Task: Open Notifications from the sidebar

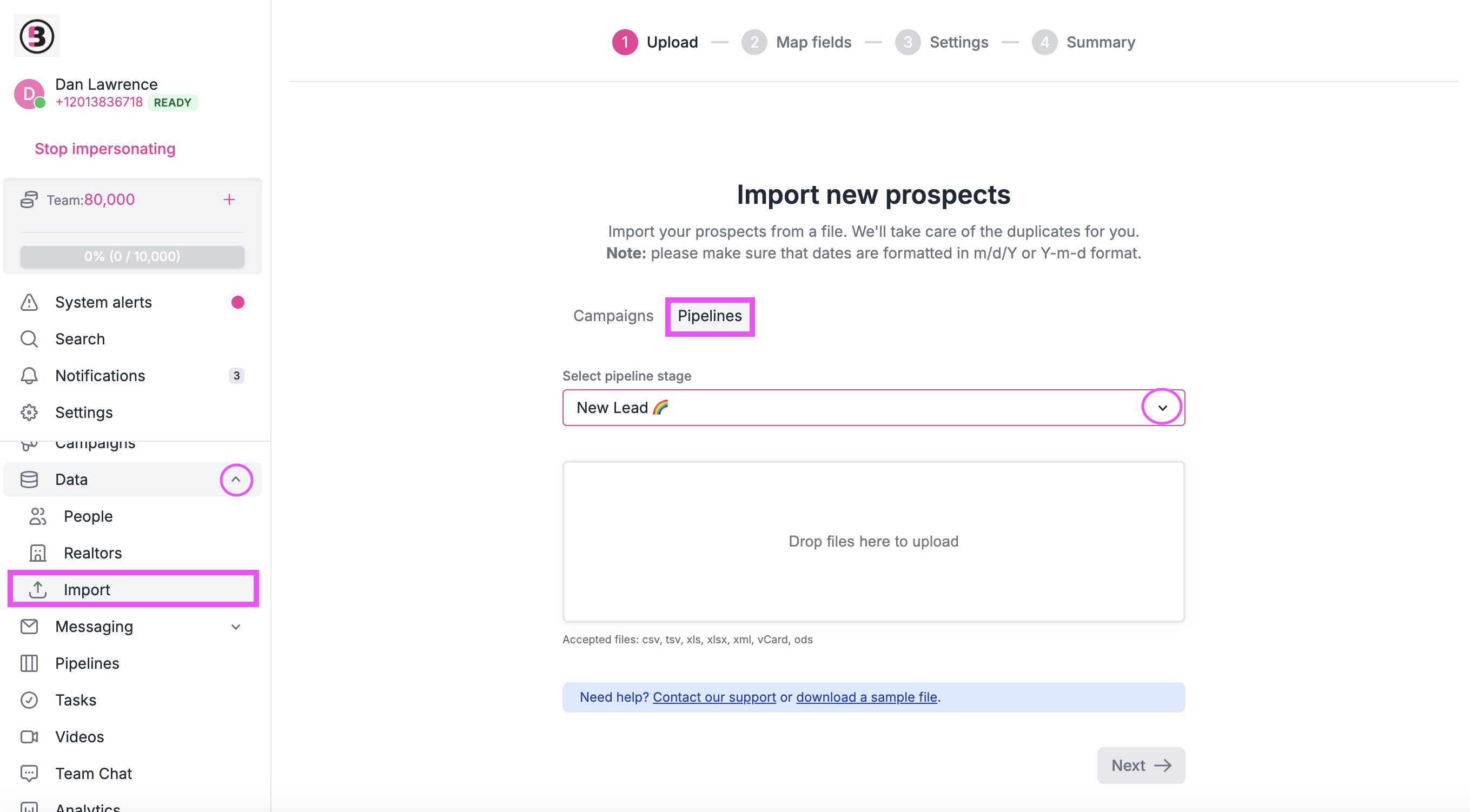Action: pos(100,375)
